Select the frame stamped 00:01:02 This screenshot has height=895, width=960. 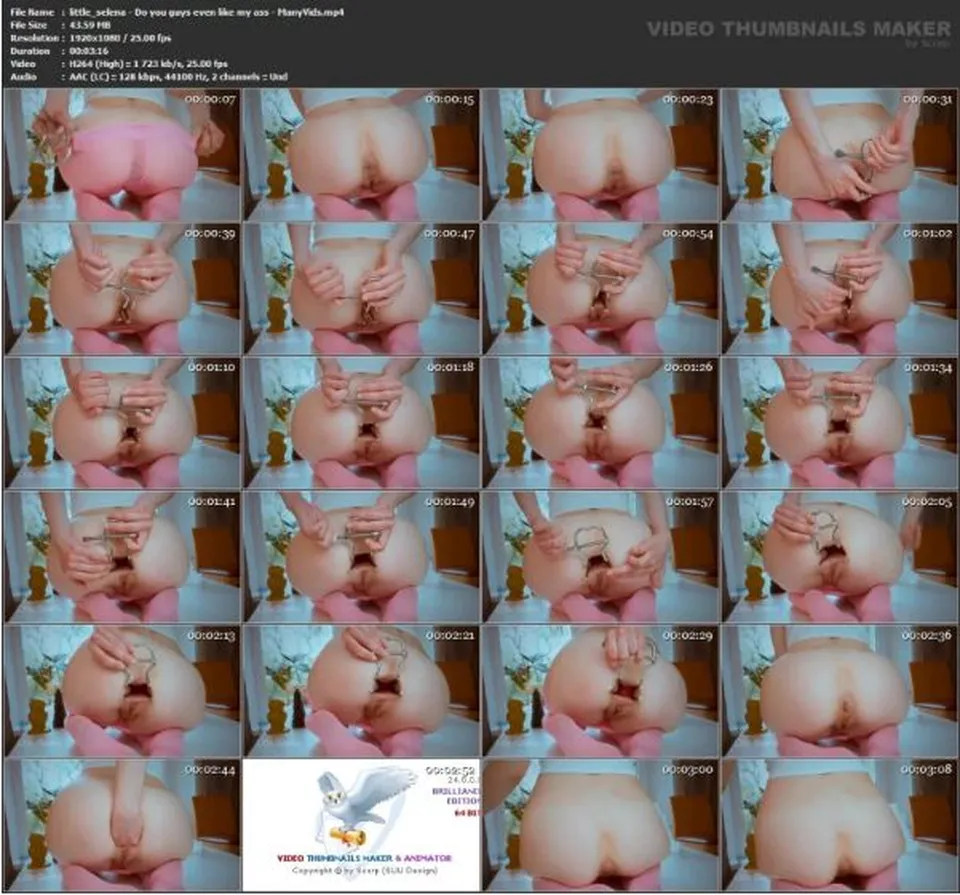839,288
